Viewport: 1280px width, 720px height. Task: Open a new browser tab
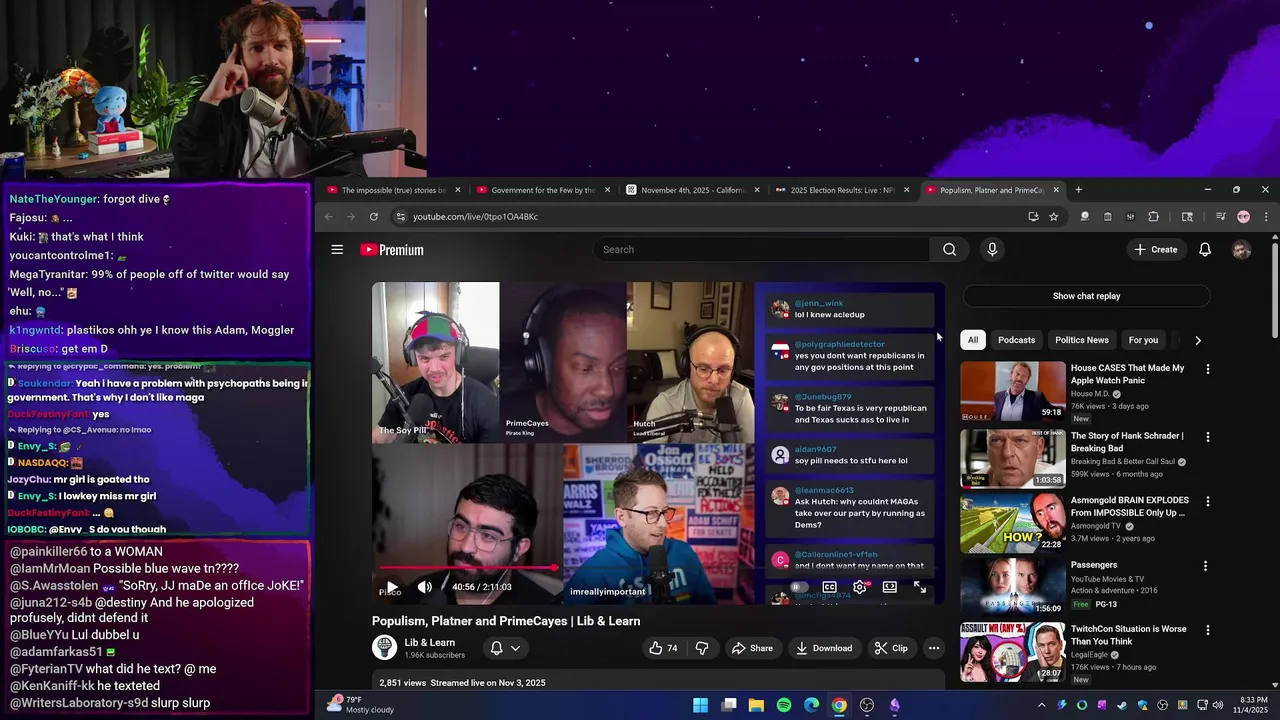pyautogui.click(x=1078, y=190)
